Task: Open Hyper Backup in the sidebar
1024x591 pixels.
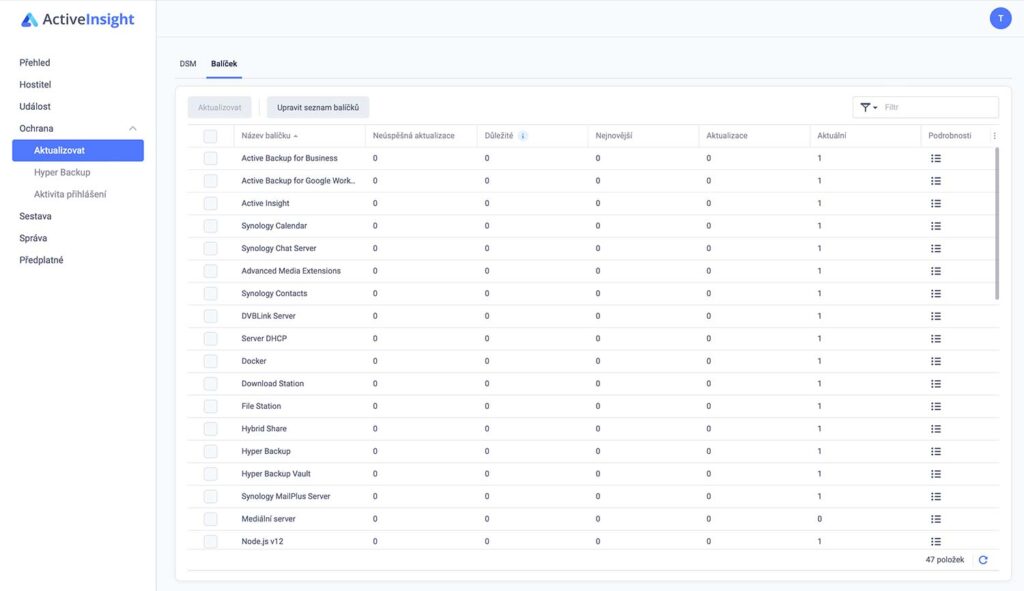Action: click(x=62, y=172)
